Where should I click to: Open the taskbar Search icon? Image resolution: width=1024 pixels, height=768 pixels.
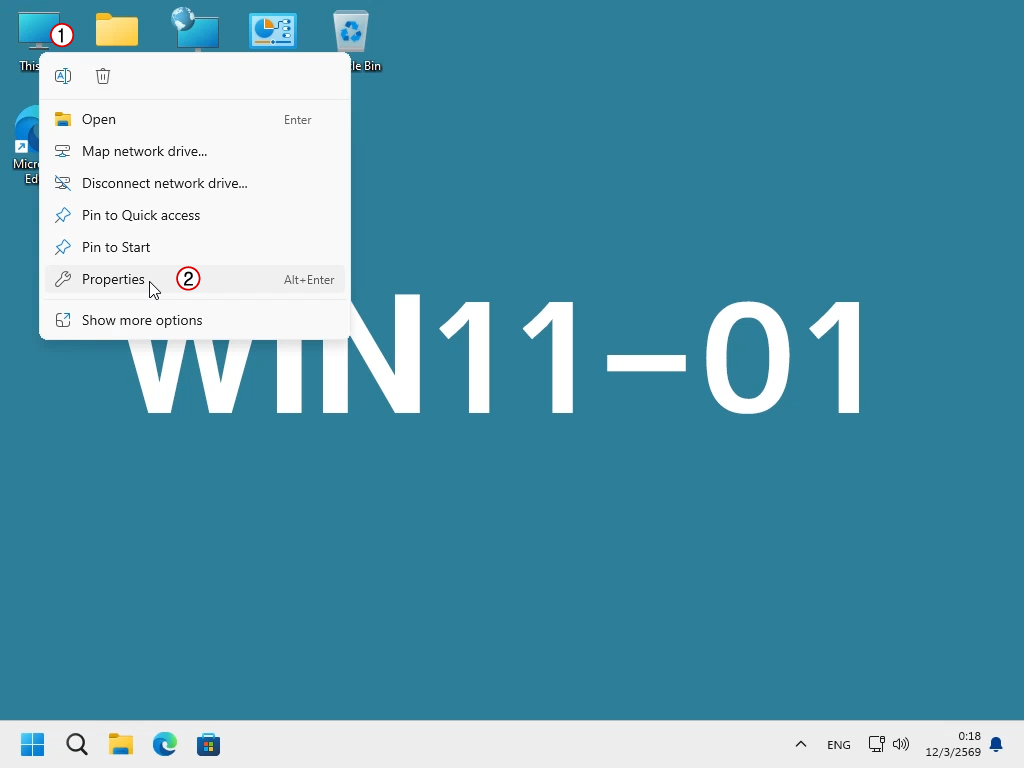click(x=76, y=744)
